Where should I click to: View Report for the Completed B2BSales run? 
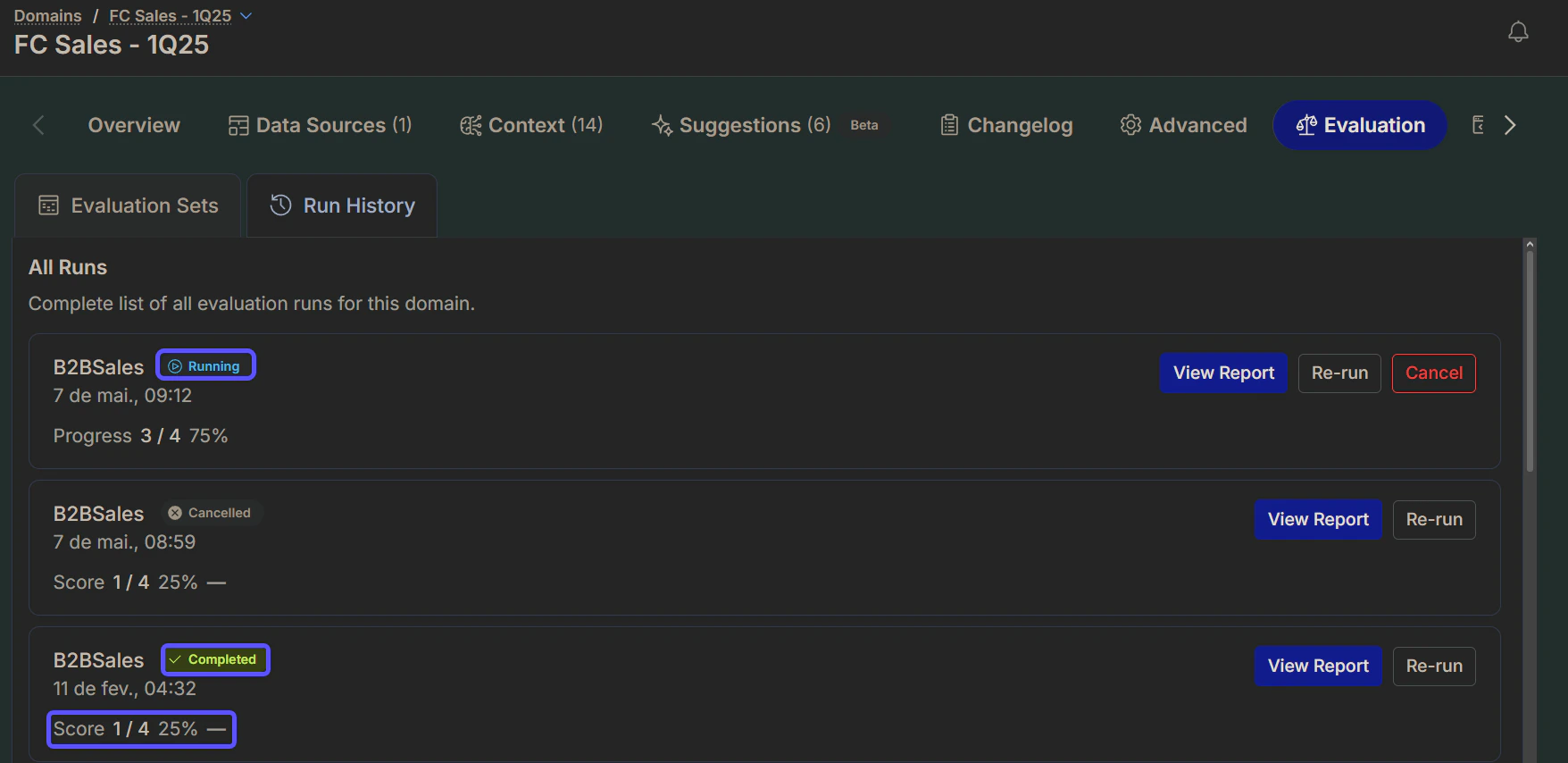coord(1318,667)
